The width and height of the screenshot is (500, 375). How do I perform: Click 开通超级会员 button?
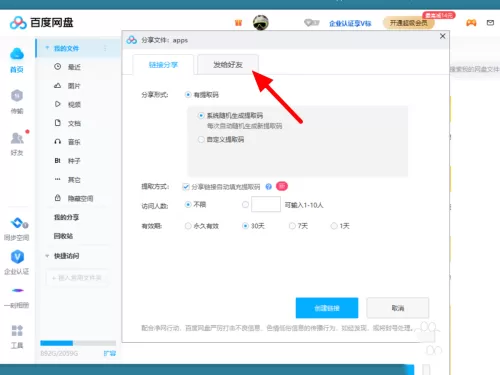[x=409, y=23]
